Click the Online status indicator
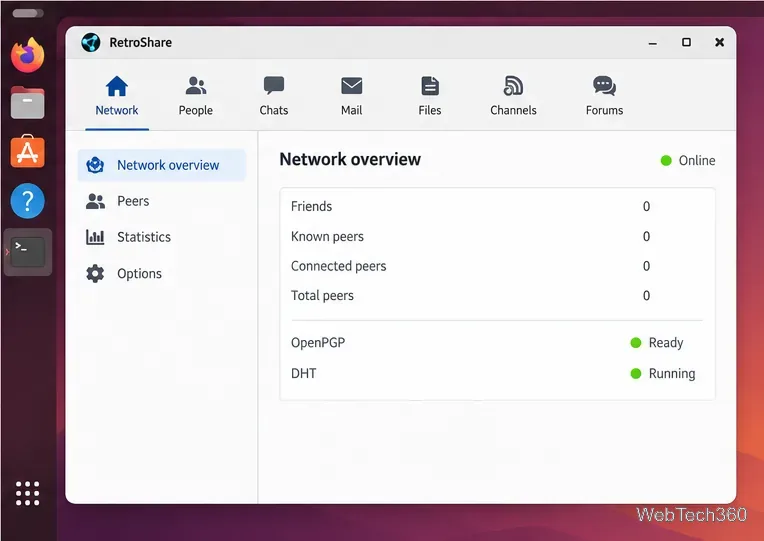764x541 pixels. [688, 160]
